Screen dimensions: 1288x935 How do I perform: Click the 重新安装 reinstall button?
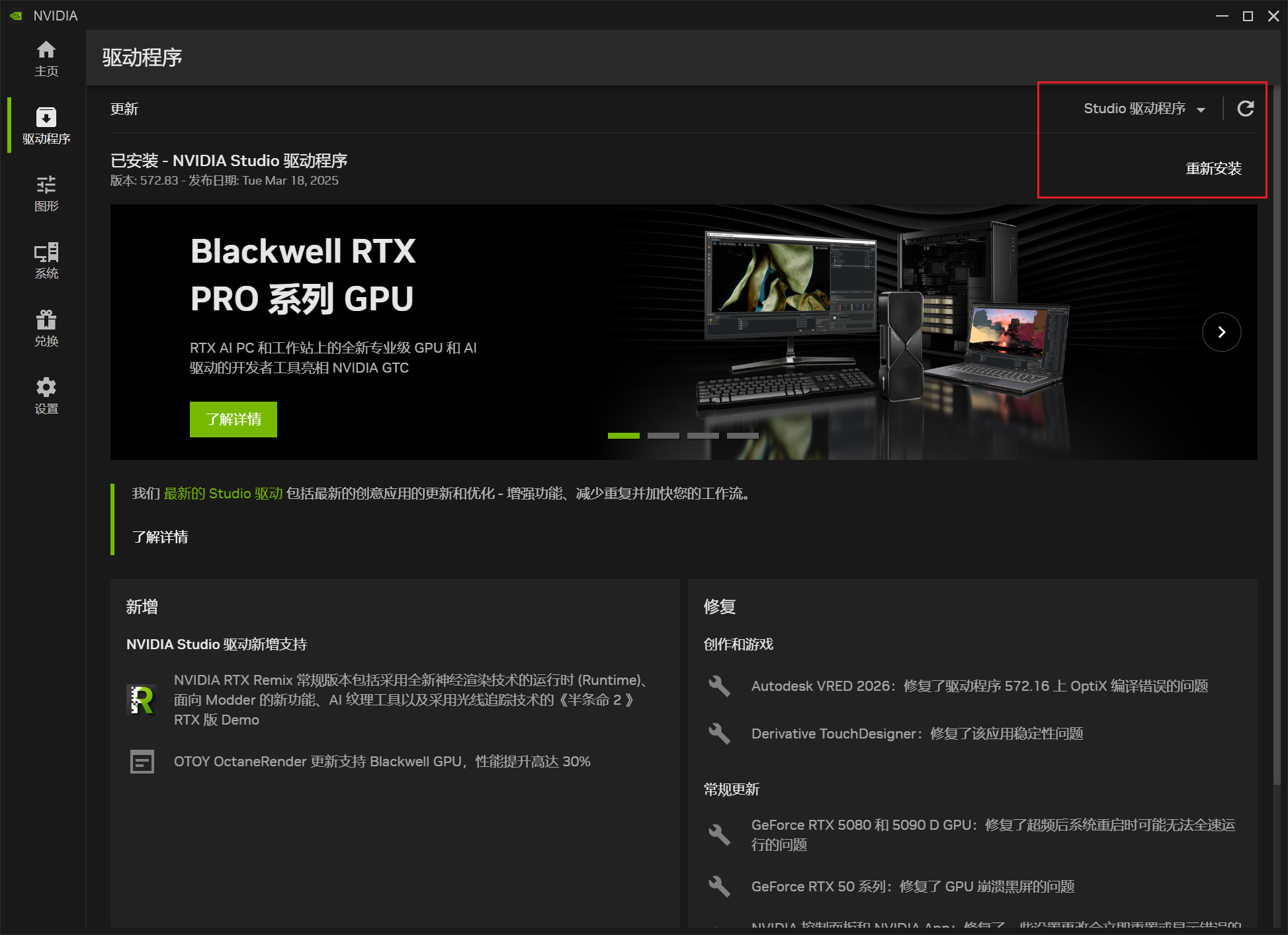tap(1213, 169)
